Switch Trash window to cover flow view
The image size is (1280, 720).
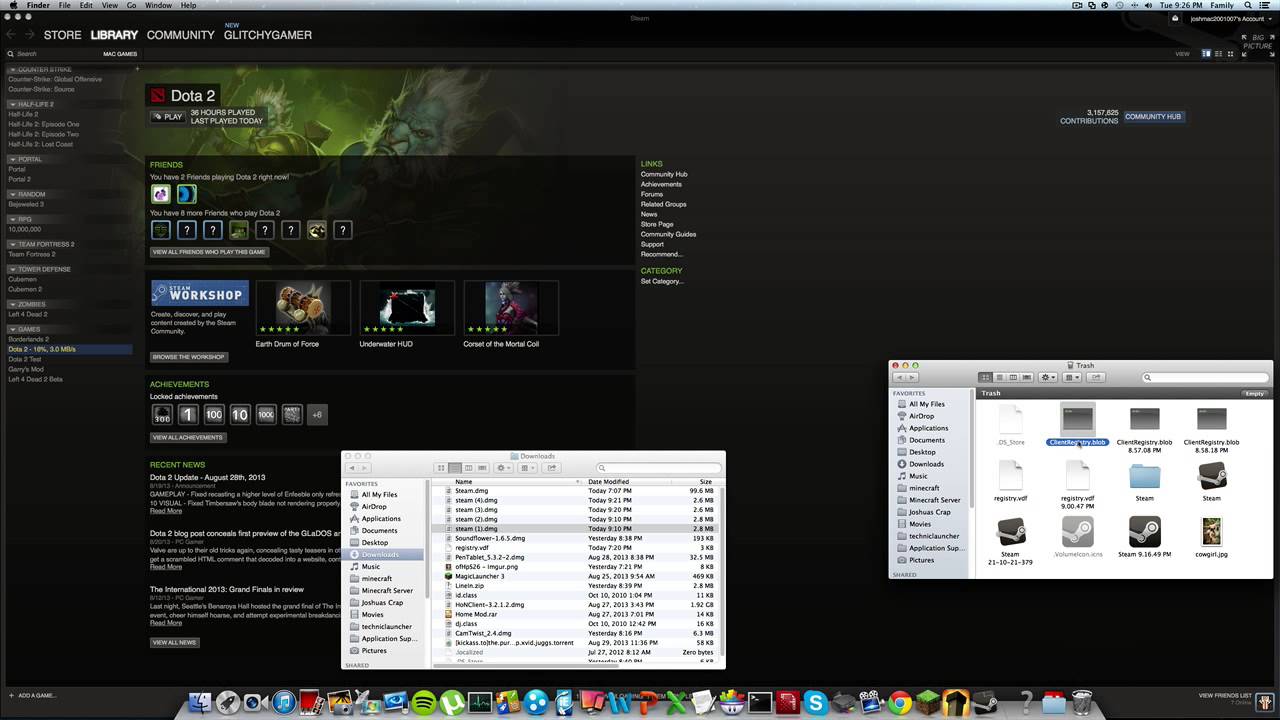[x=1027, y=377]
